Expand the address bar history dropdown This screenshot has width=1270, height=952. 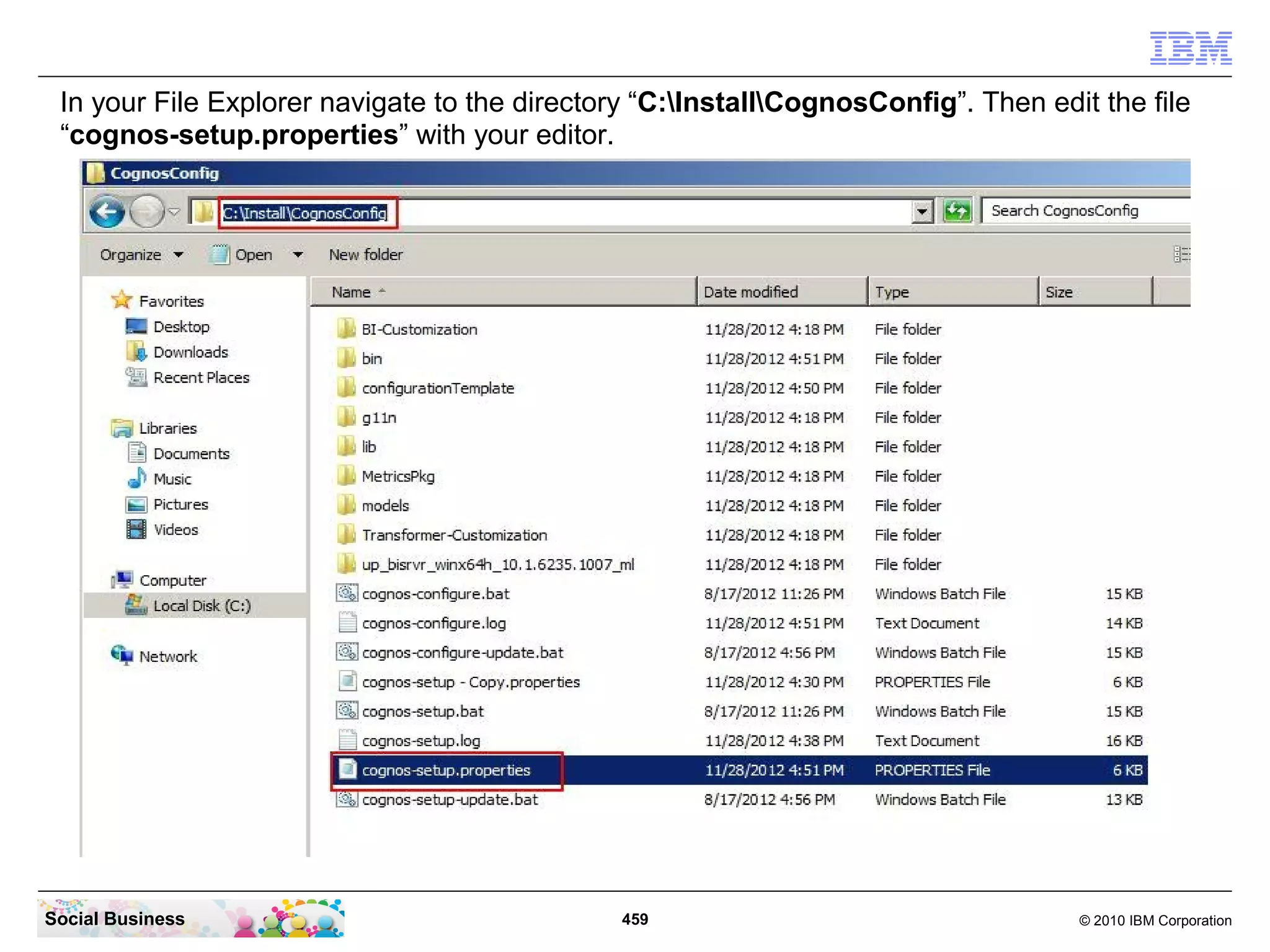[922, 212]
